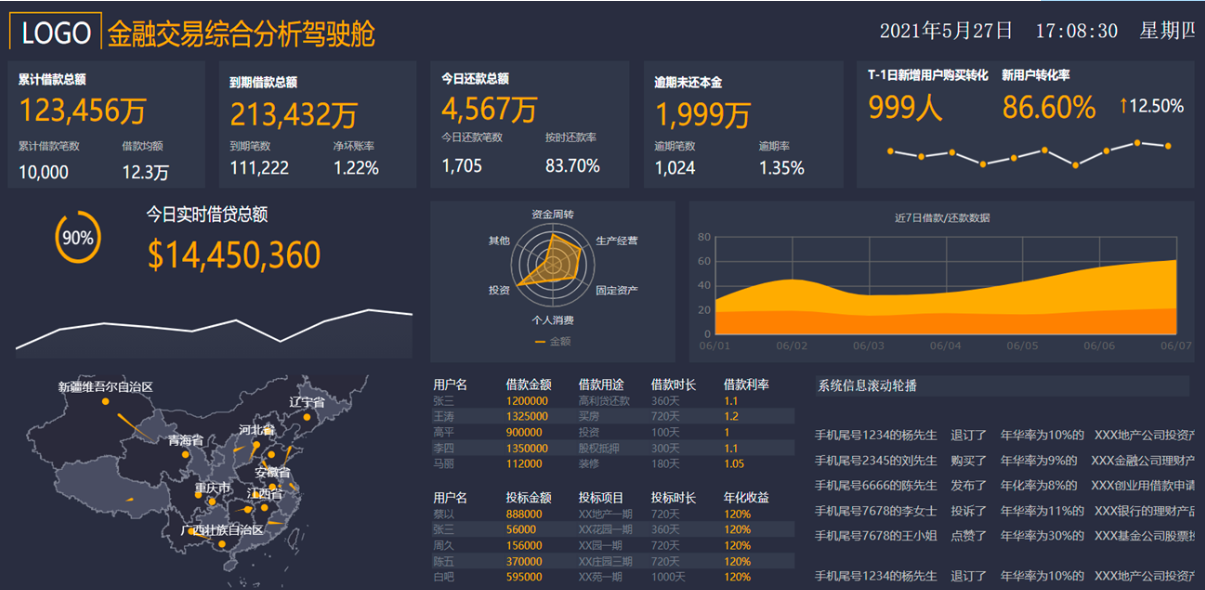Click the 1,705 repayment count value
Image resolution: width=1205 pixels, height=590 pixels.
461,165
